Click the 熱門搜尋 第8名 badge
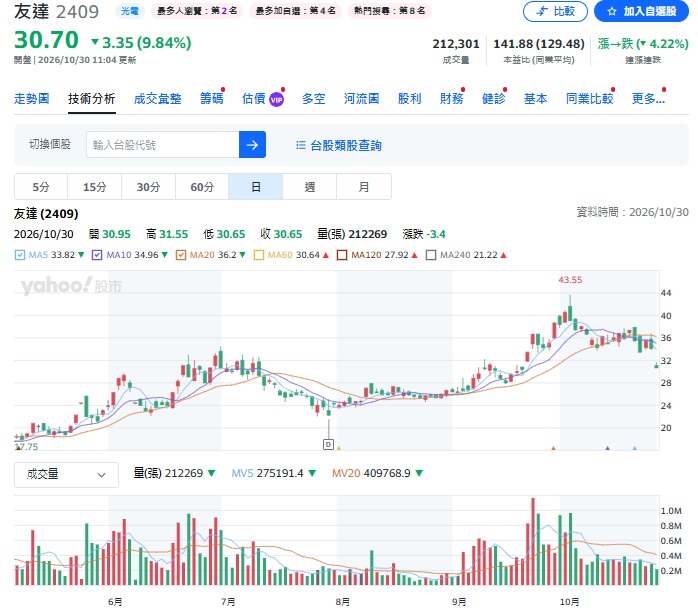This screenshot has width=698, height=613. [x=390, y=11]
